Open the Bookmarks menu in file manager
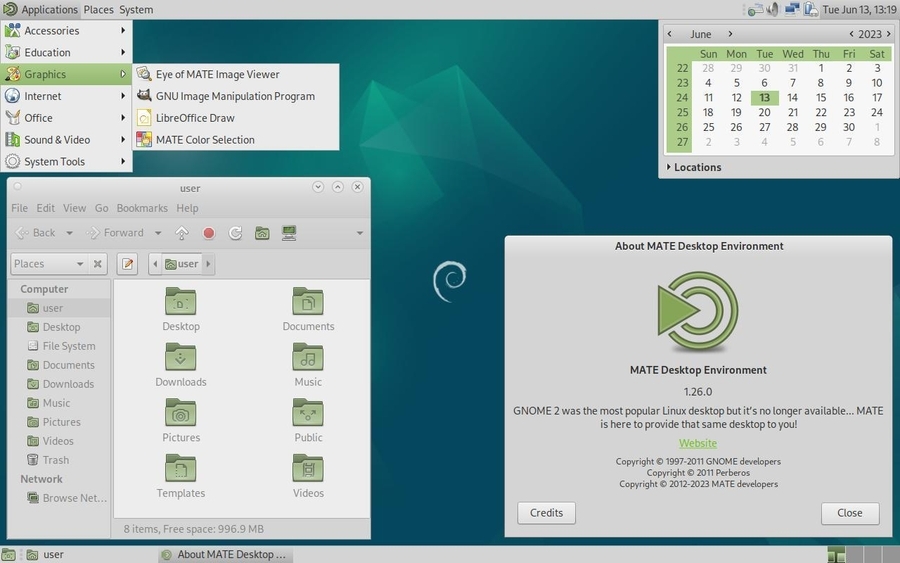The image size is (900, 563). pyautogui.click(x=142, y=208)
